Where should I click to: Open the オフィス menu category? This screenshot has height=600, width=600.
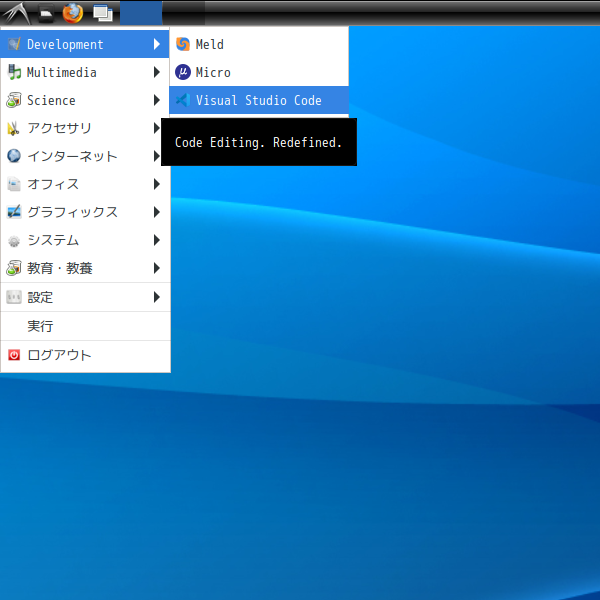click(85, 184)
